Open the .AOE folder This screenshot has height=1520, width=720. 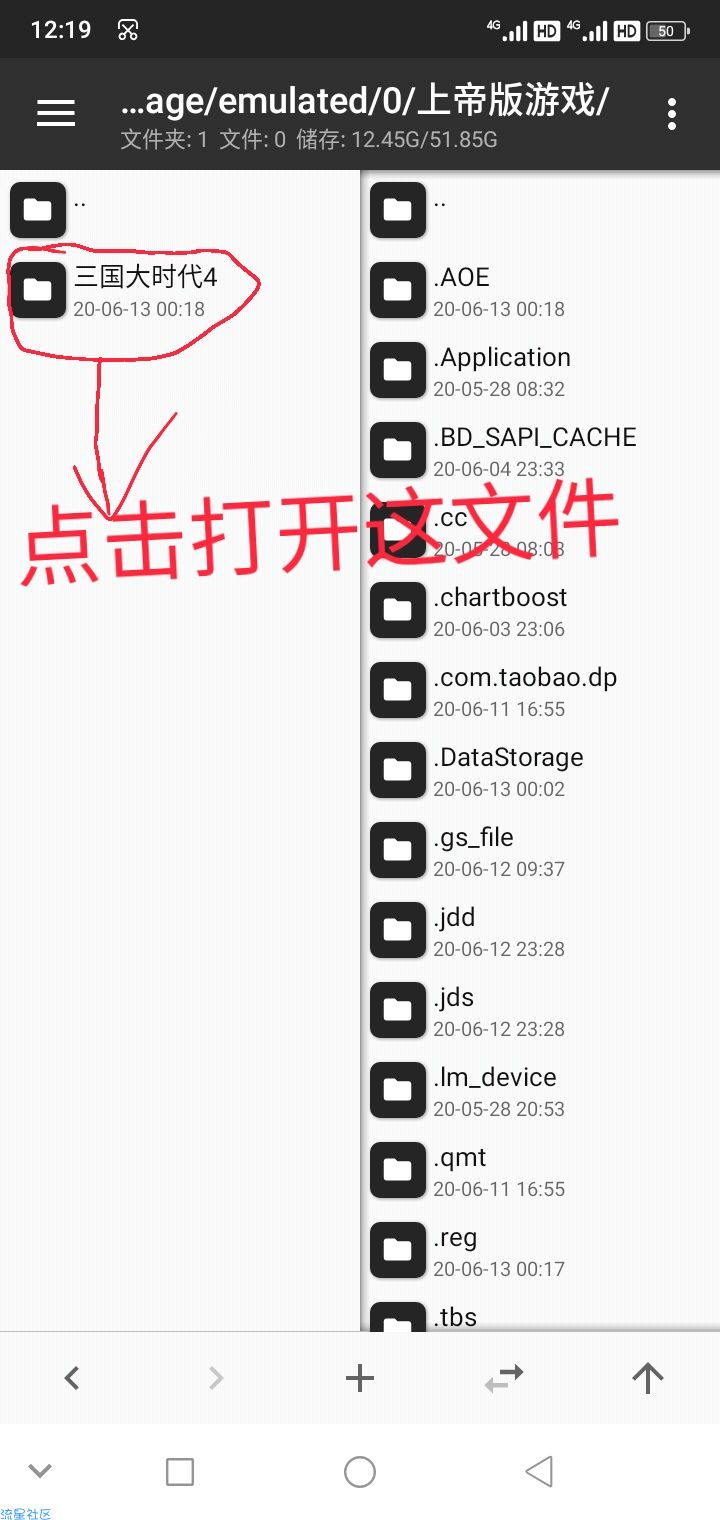pos(540,290)
